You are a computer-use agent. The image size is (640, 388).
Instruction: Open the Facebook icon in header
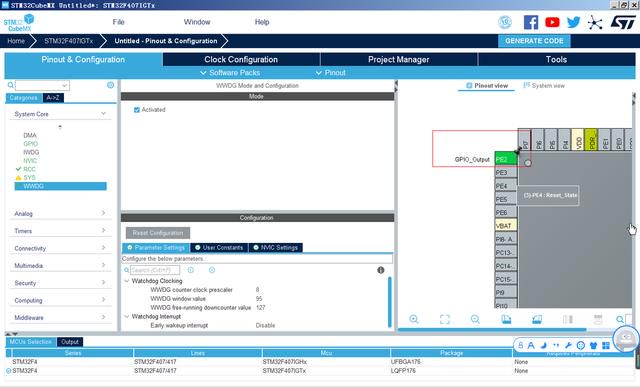(531, 22)
